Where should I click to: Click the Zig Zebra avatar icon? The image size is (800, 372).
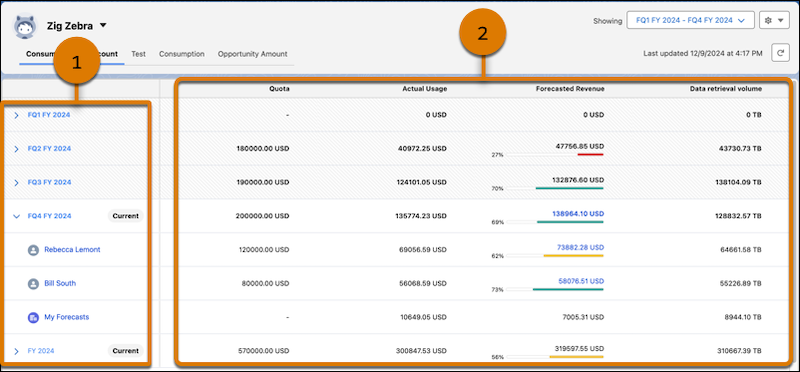click(x=26, y=27)
